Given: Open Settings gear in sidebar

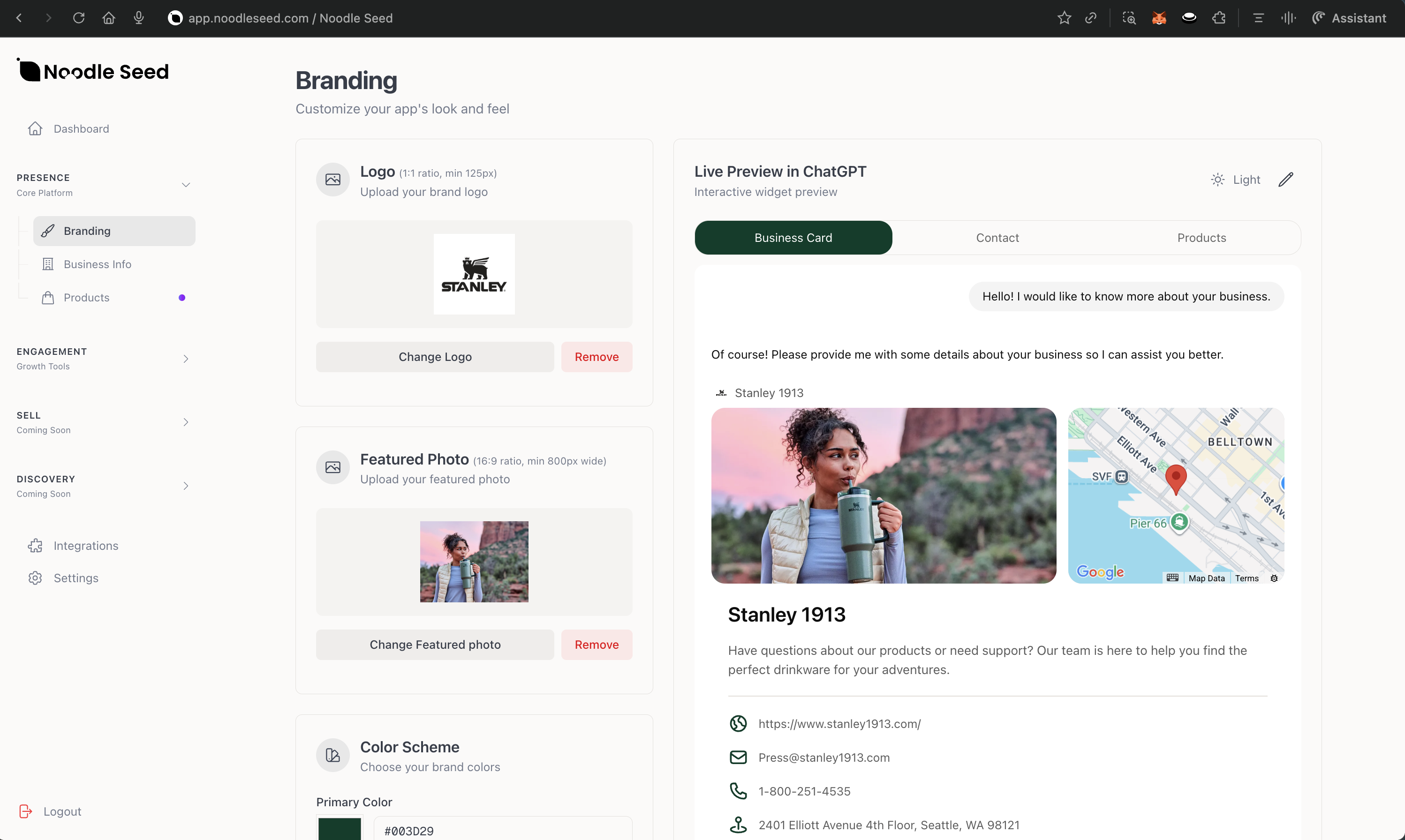Looking at the screenshot, I should 35,578.
